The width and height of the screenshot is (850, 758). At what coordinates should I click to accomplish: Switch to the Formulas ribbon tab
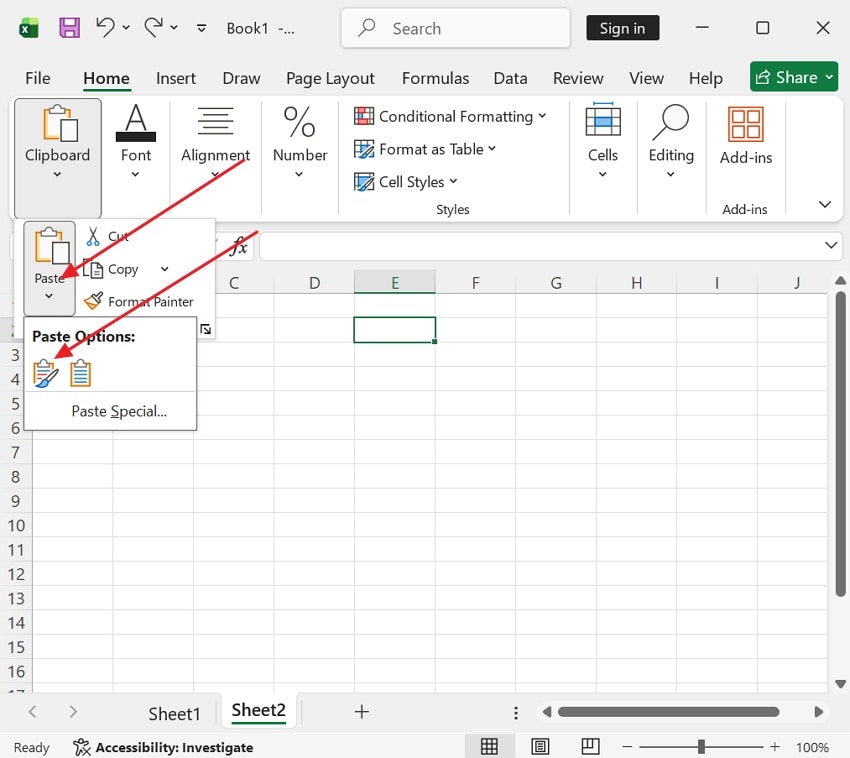click(x=435, y=78)
